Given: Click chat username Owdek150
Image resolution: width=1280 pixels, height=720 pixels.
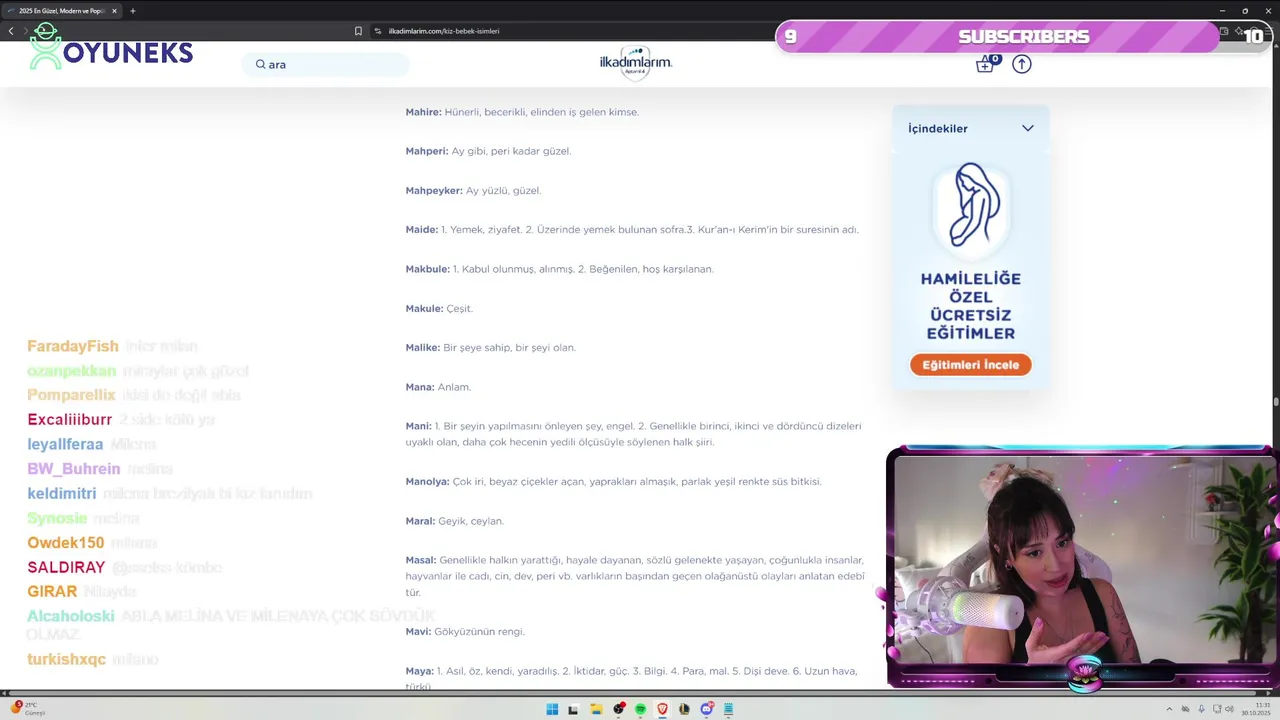Looking at the screenshot, I should click(66, 543).
